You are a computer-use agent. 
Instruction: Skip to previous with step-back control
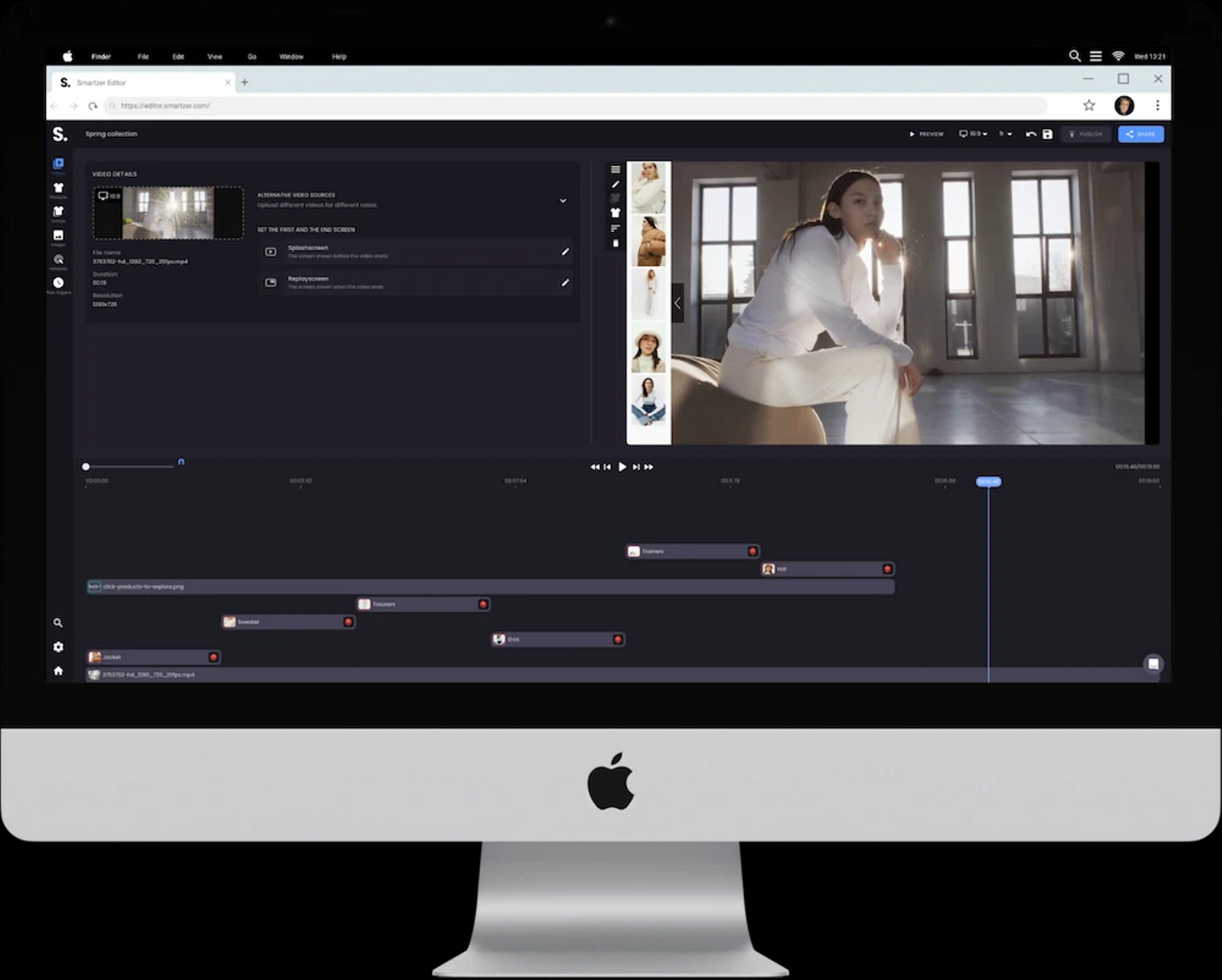click(x=607, y=467)
